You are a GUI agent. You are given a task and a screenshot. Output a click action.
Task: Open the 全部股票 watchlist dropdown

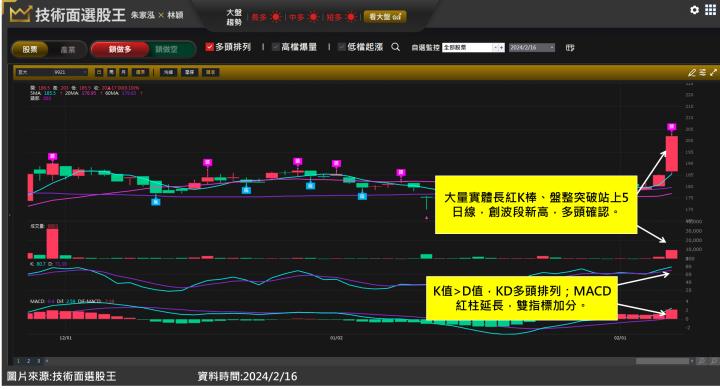(x=473, y=47)
